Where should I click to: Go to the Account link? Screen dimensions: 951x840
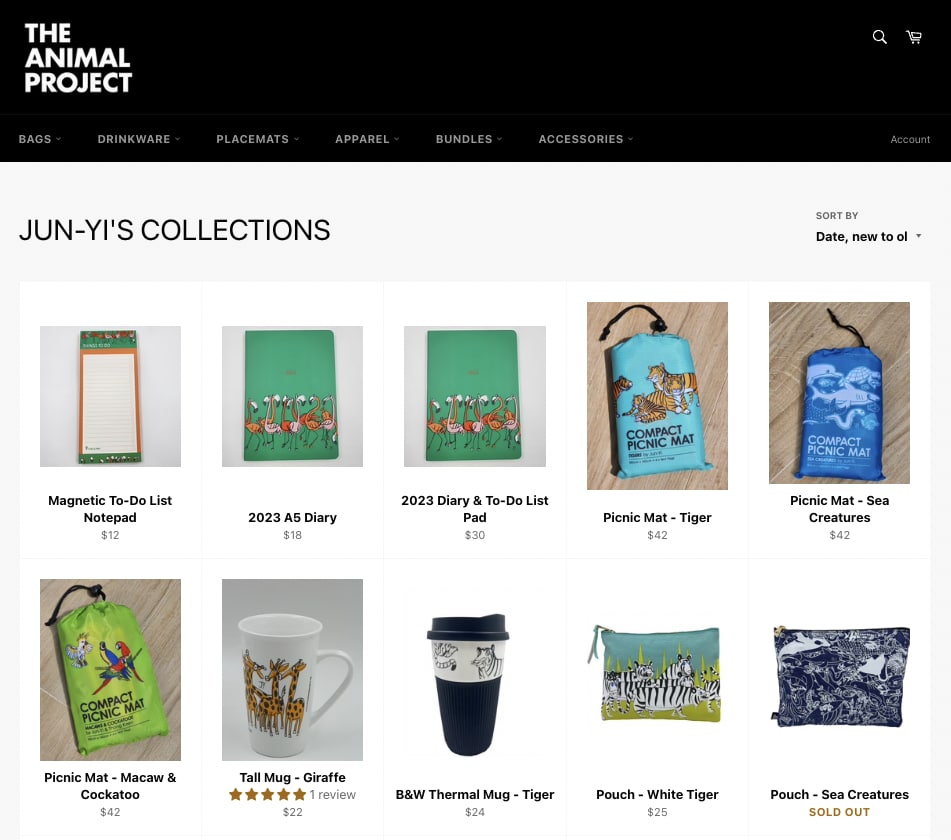(x=910, y=140)
